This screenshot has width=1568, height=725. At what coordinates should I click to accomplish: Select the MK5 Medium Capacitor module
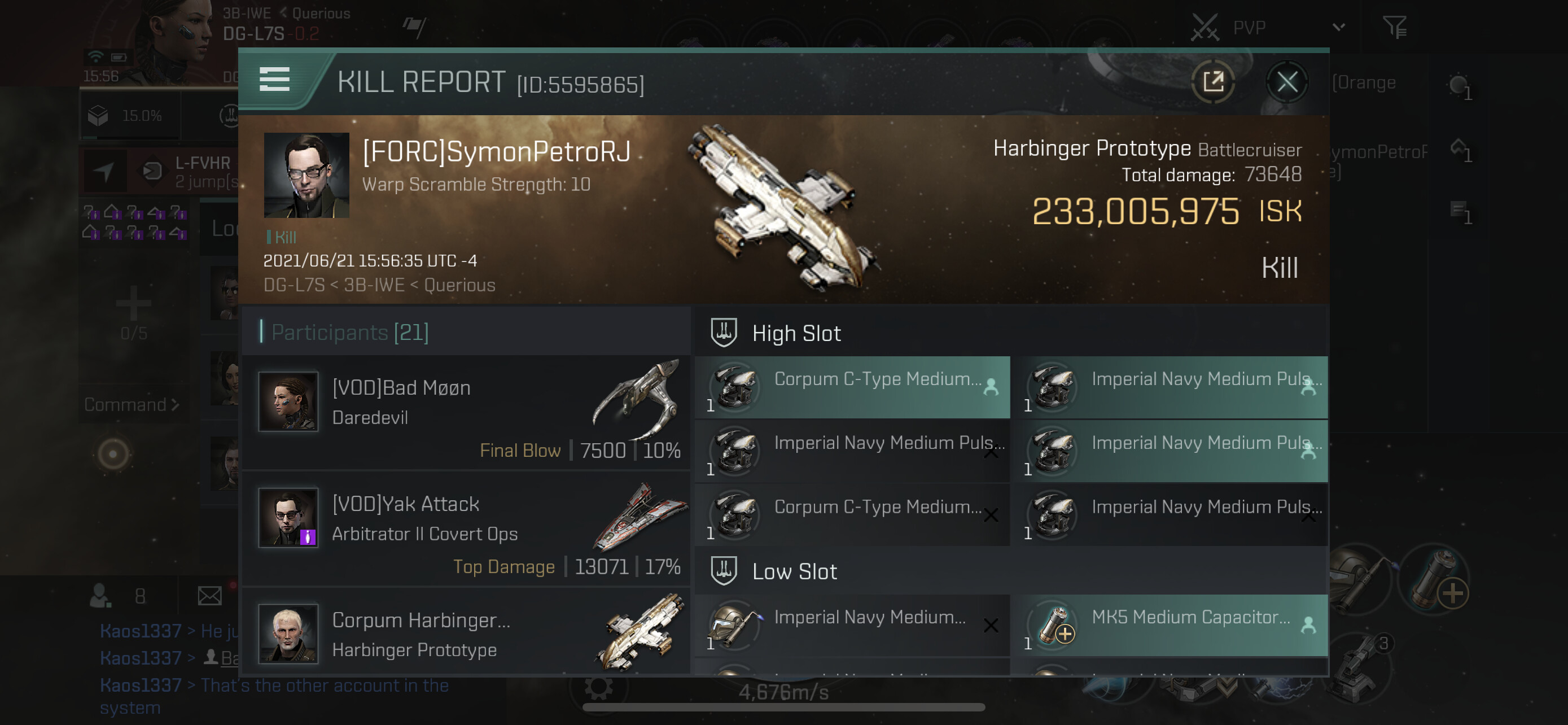pyautogui.click(x=1174, y=624)
